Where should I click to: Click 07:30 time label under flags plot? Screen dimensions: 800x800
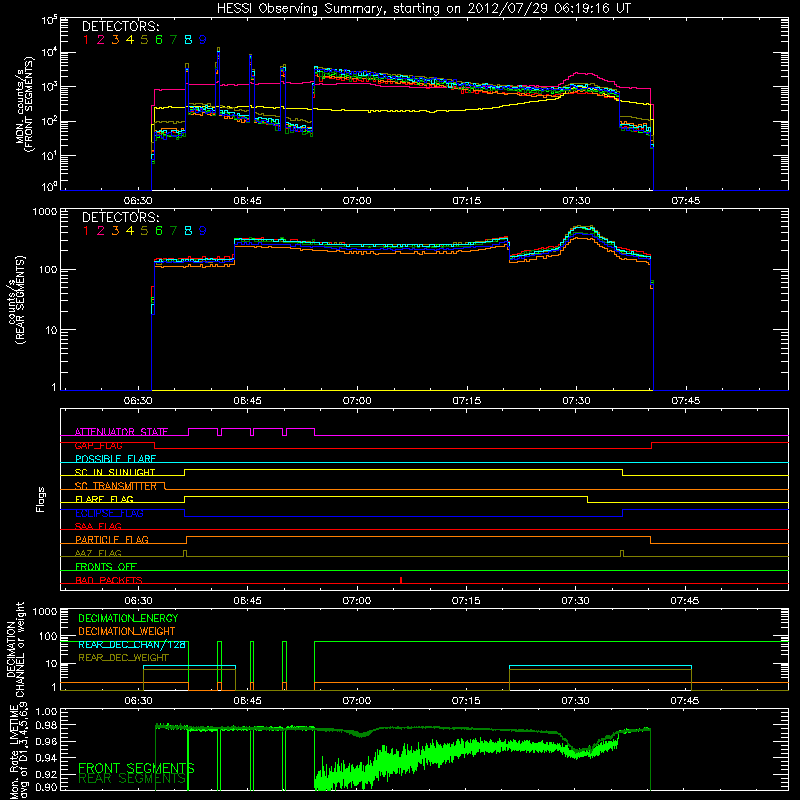pyautogui.click(x=576, y=601)
